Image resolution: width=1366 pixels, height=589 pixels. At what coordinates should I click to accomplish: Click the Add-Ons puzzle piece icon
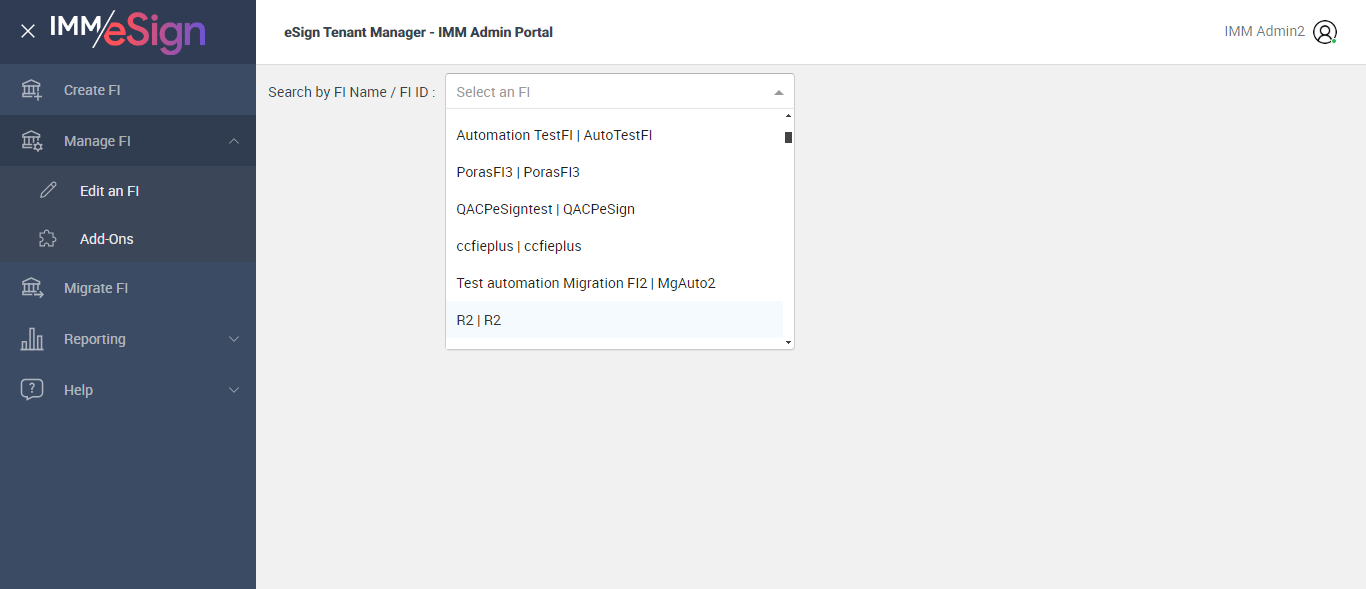48,239
